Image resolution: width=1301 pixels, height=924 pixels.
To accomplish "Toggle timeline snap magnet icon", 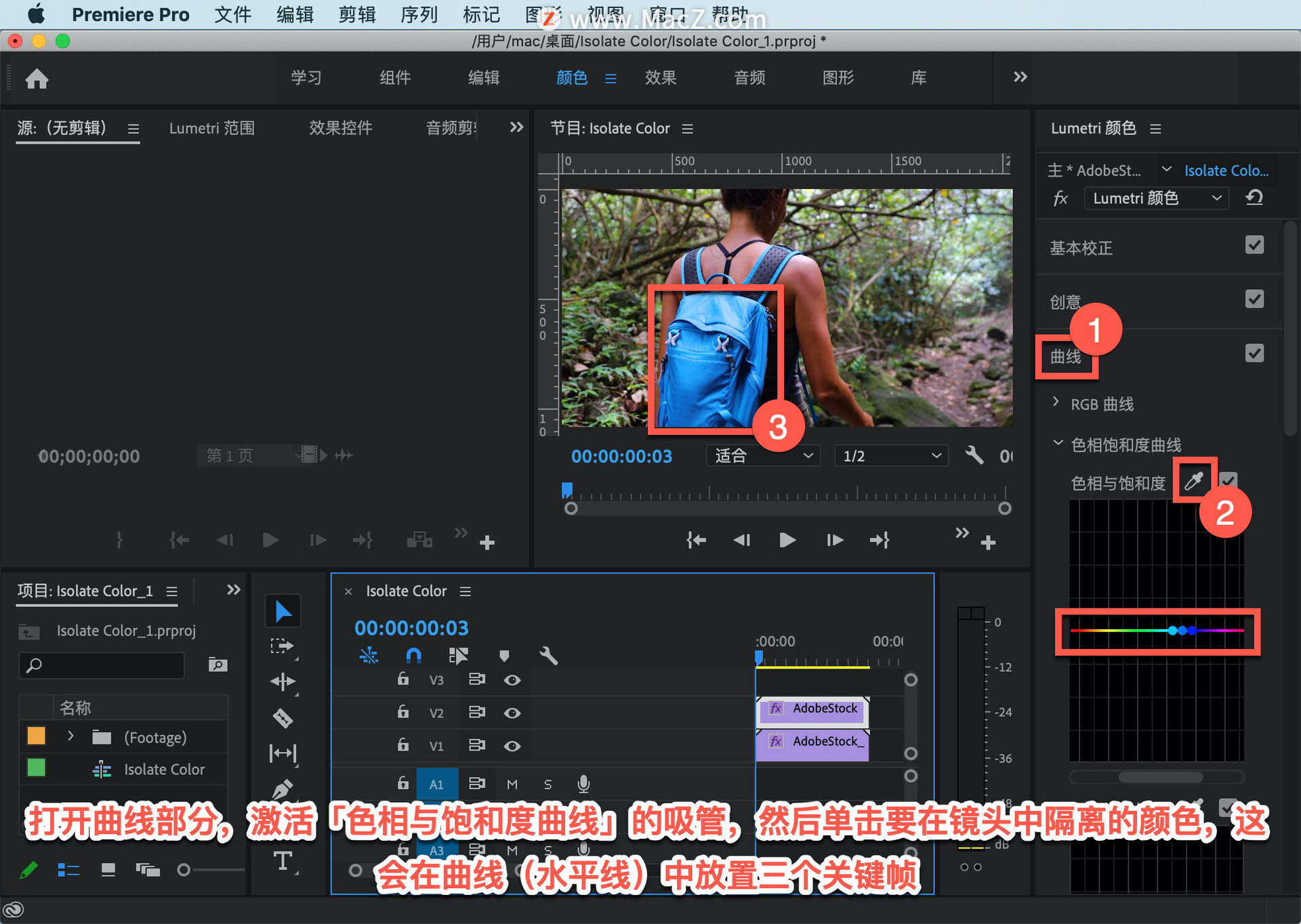I will click(x=413, y=655).
